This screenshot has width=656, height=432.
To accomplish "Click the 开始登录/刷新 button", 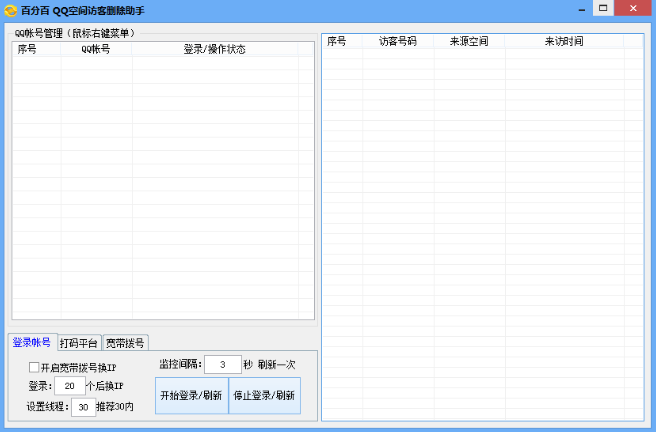I will click(x=192, y=396).
